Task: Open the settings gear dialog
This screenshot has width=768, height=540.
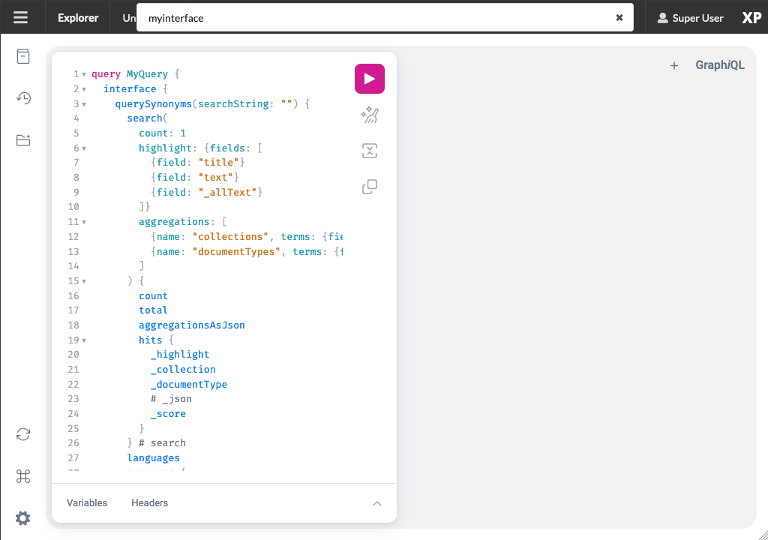Action: [x=23, y=518]
